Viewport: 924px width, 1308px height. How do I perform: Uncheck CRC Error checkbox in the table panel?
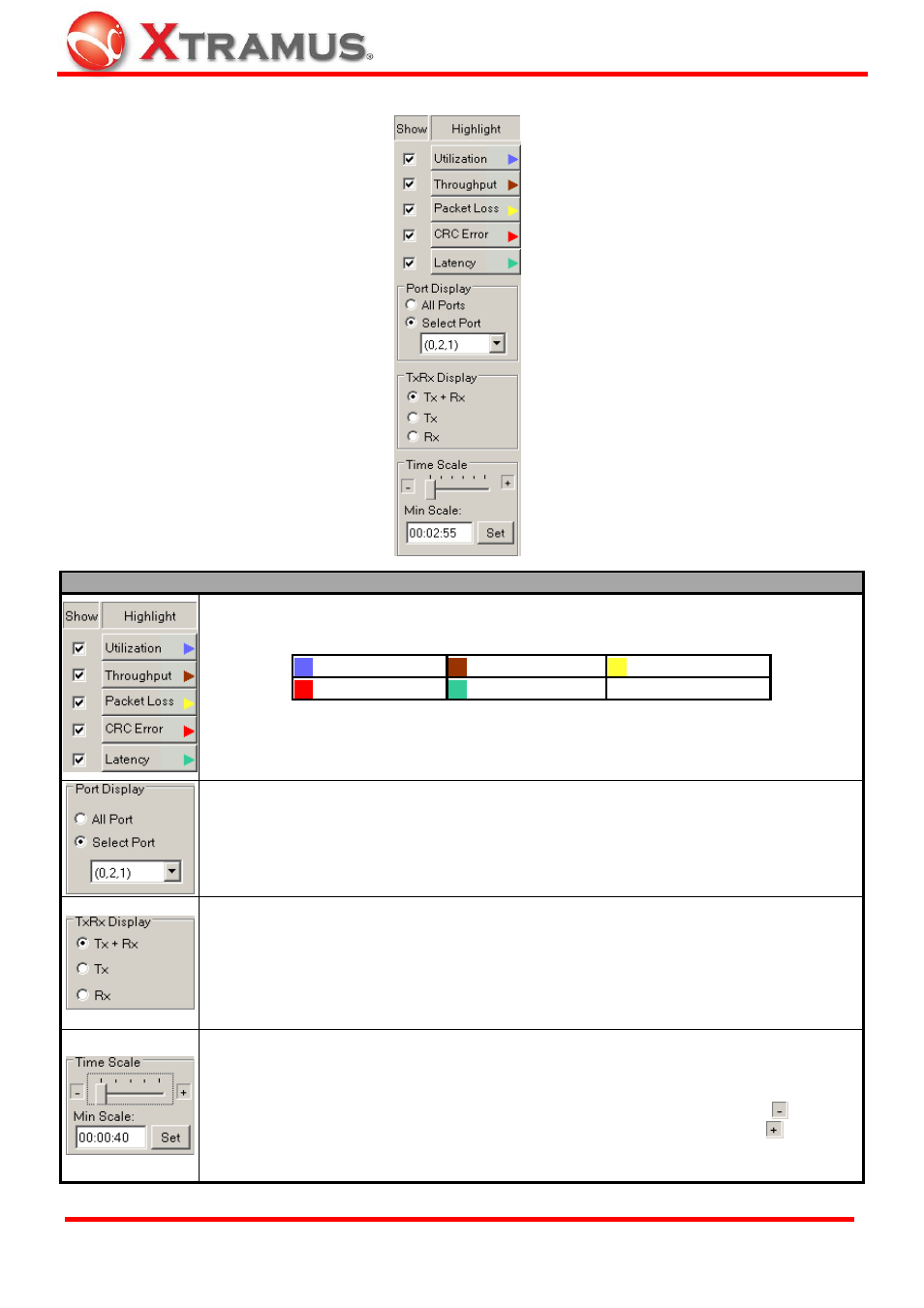(x=79, y=731)
